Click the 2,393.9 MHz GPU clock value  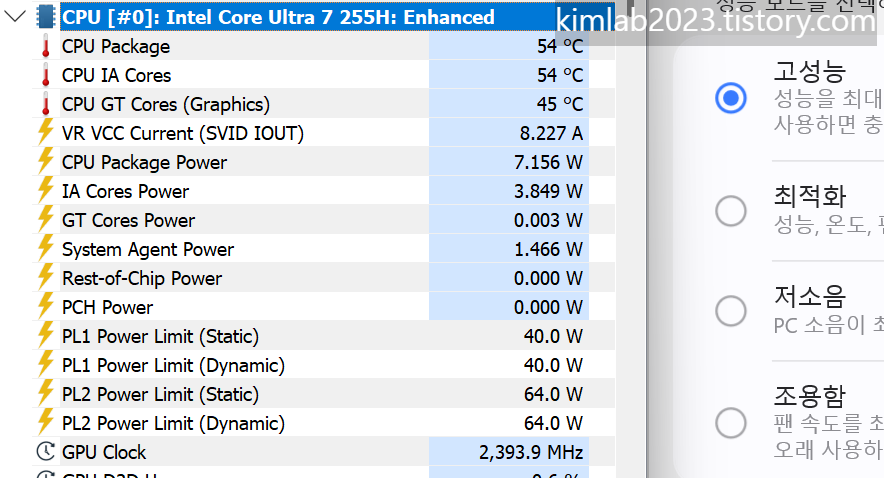pyautogui.click(x=531, y=453)
